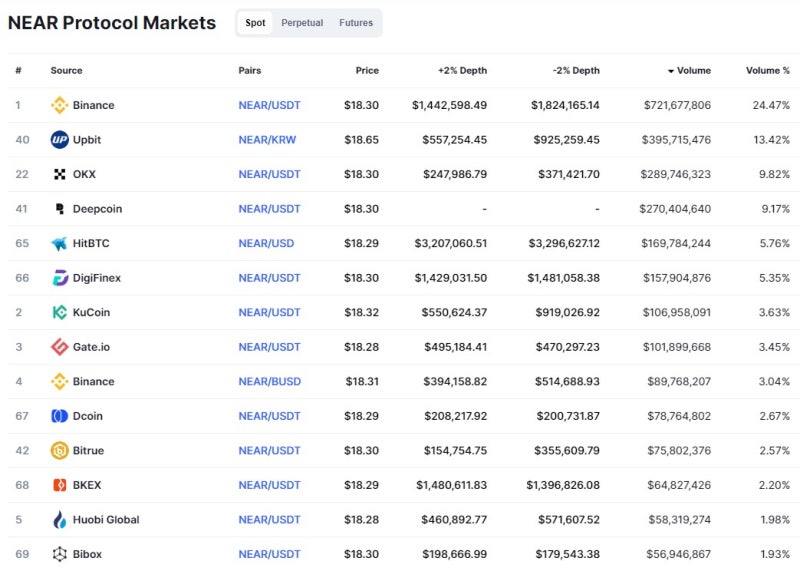Click the Bitrue logo icon
Screen dimensions: 800x571
tap(59, 451)
